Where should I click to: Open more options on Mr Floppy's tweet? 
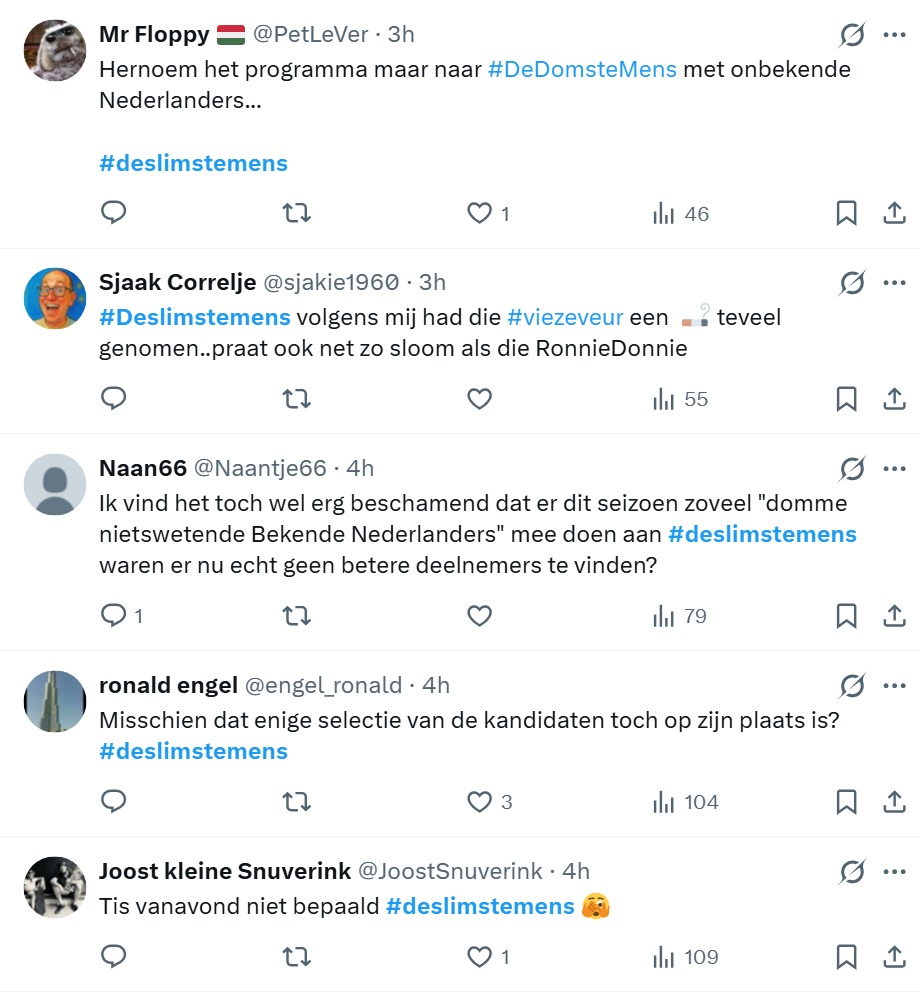(x=893, y=35)
